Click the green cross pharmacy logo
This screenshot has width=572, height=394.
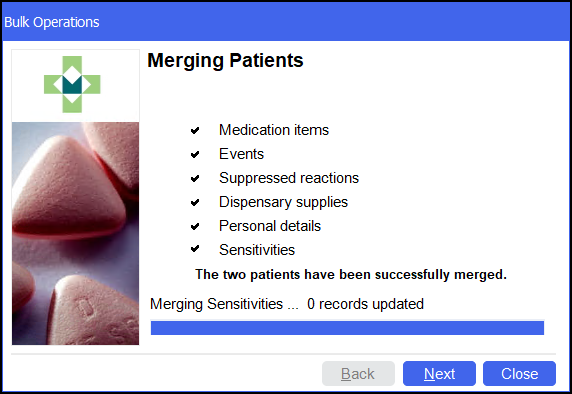[72, 84]
